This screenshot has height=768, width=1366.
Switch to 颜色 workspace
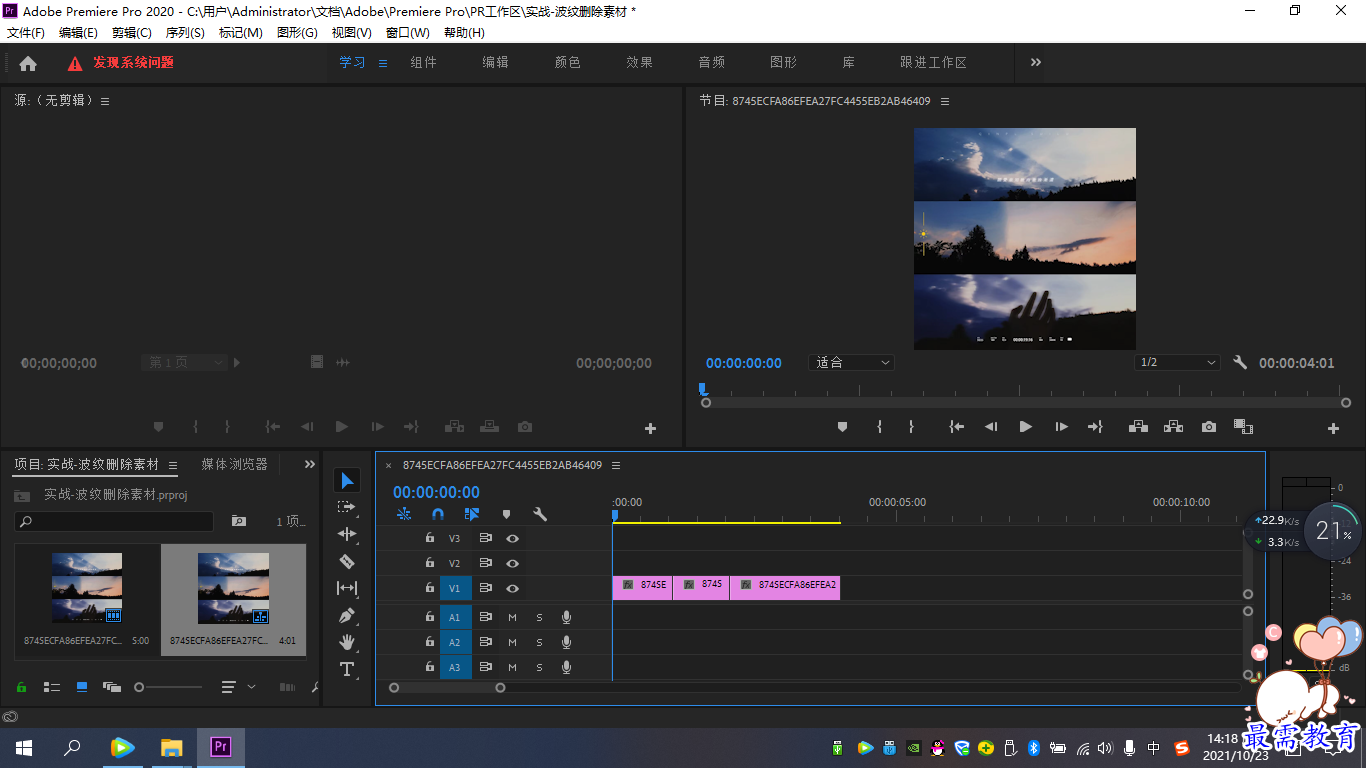[x=568, y=62]
